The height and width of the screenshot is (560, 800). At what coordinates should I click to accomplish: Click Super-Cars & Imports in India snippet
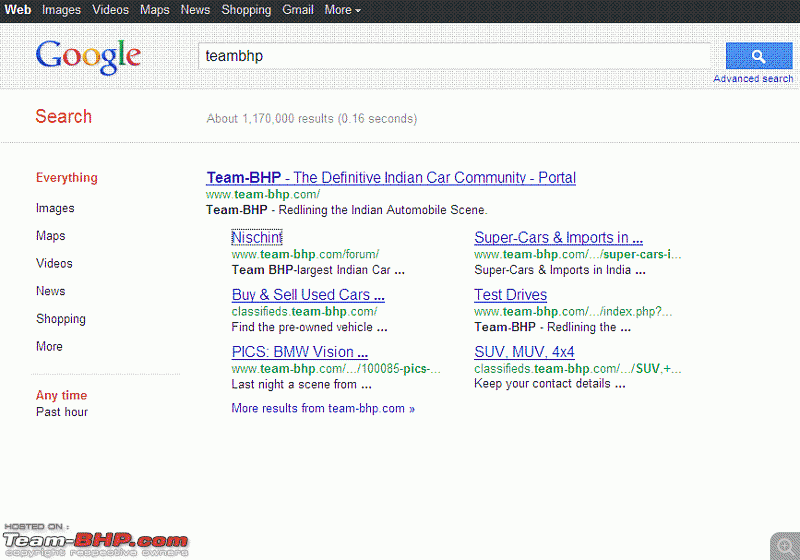pyautogui.click(x=560, y=270)
